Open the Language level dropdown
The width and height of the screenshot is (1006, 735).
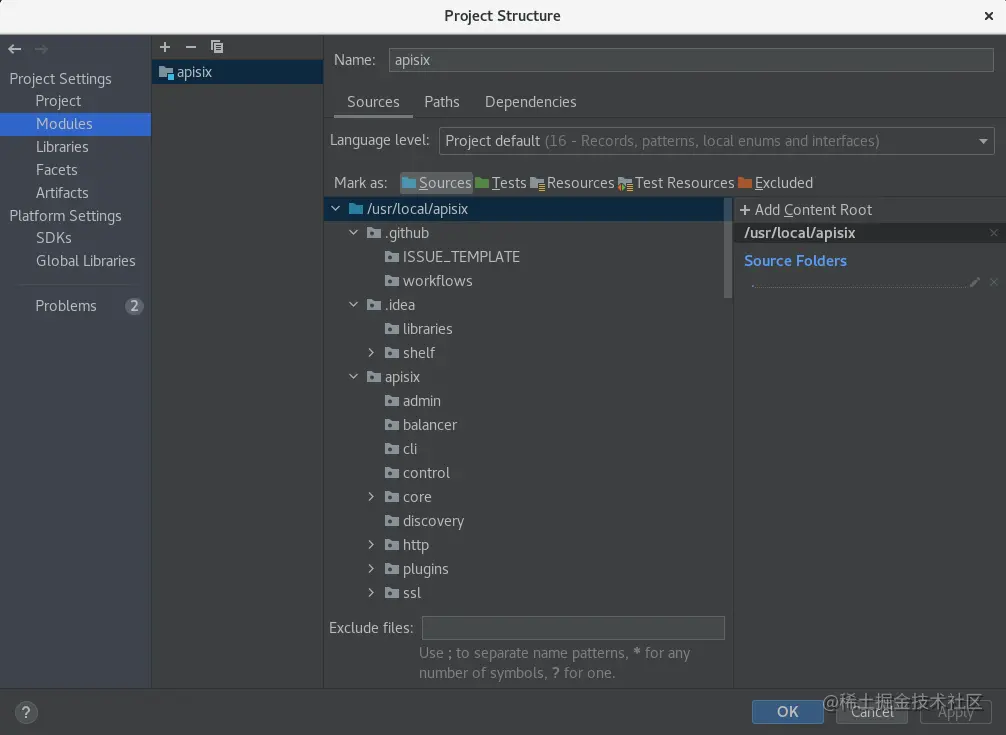click(x=717, y=141)
